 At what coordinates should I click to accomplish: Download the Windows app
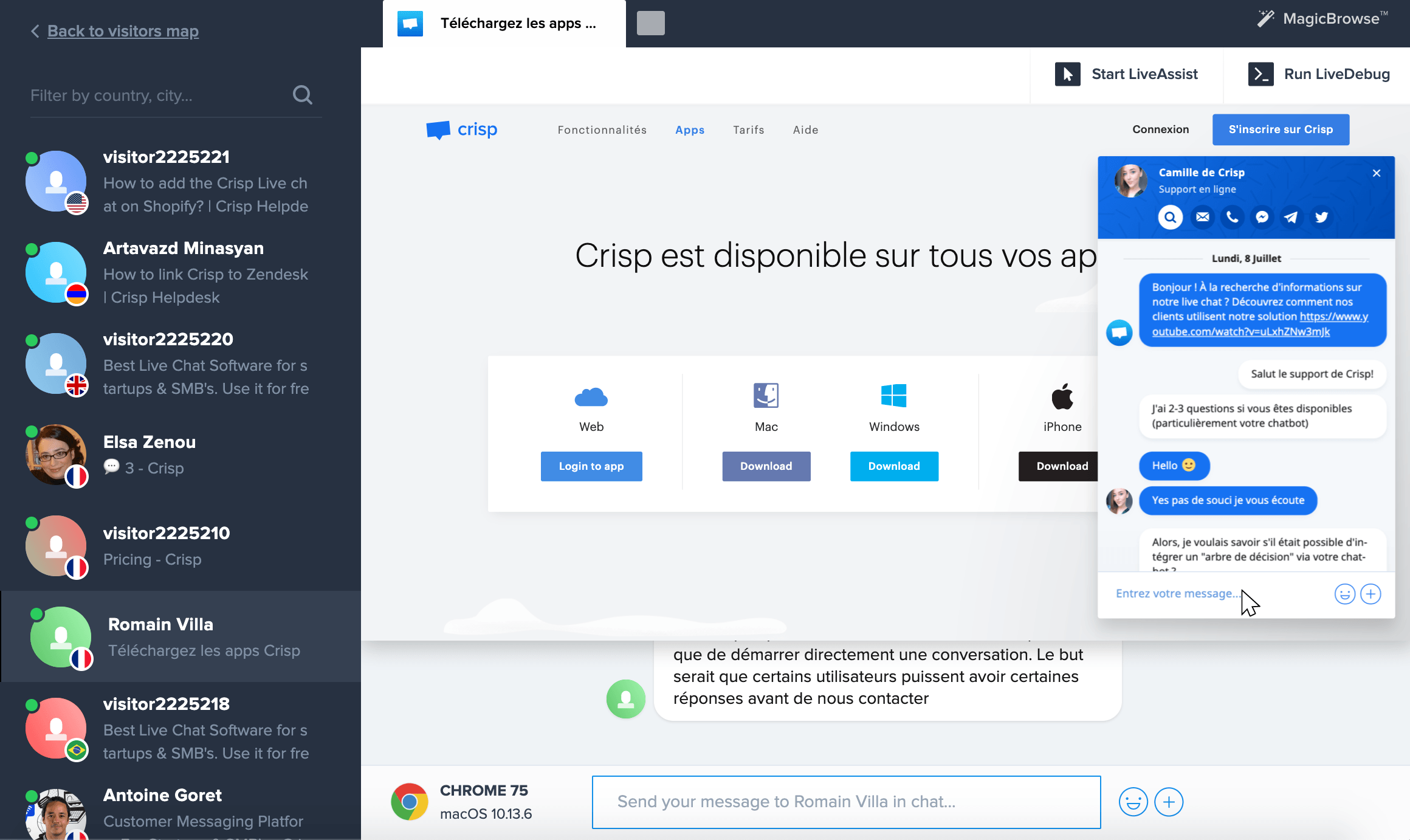(894, 466)
